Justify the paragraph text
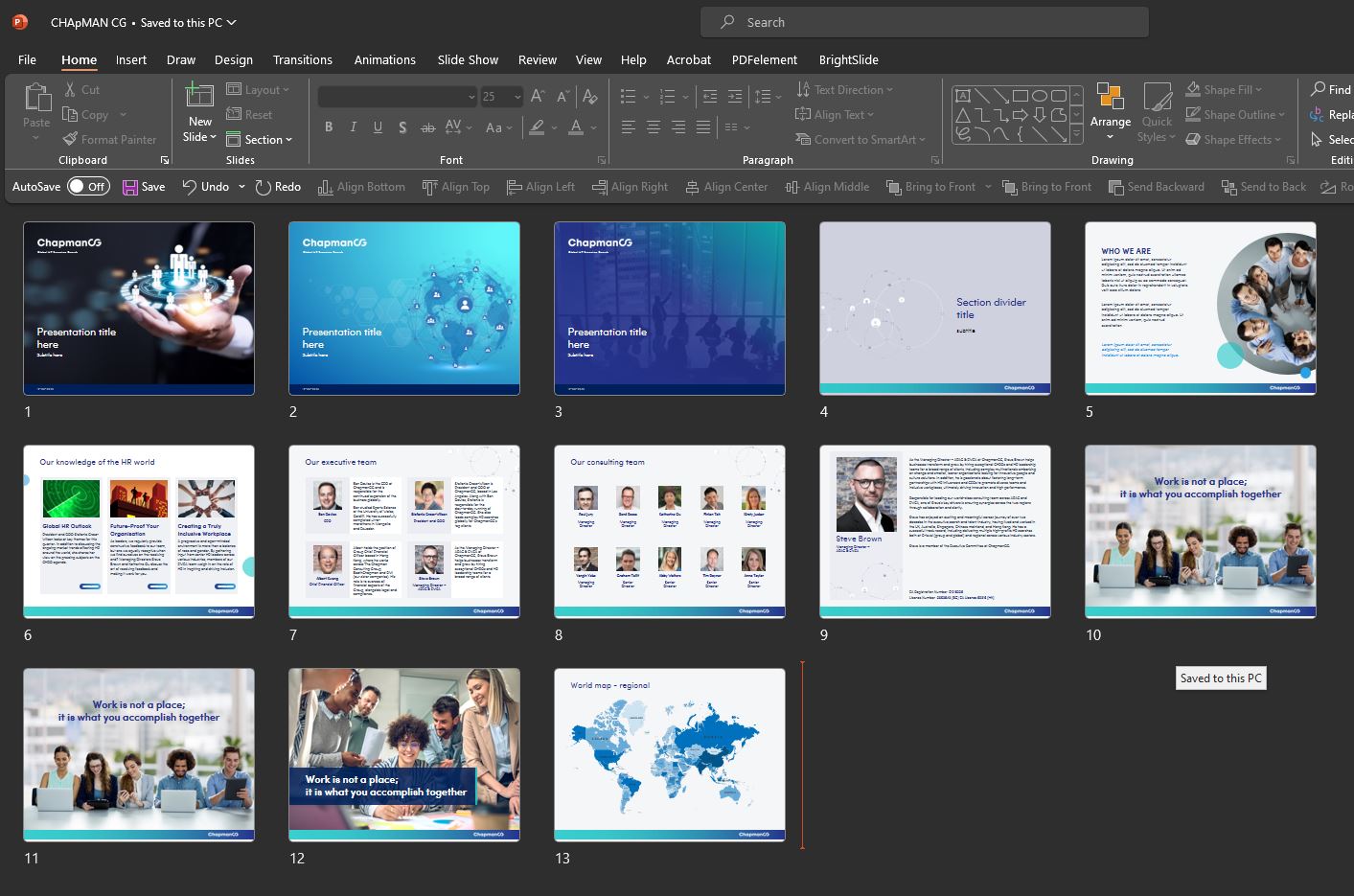Image resolution: width=1354 pixels, height=896 pixels. tap(703, 126)
